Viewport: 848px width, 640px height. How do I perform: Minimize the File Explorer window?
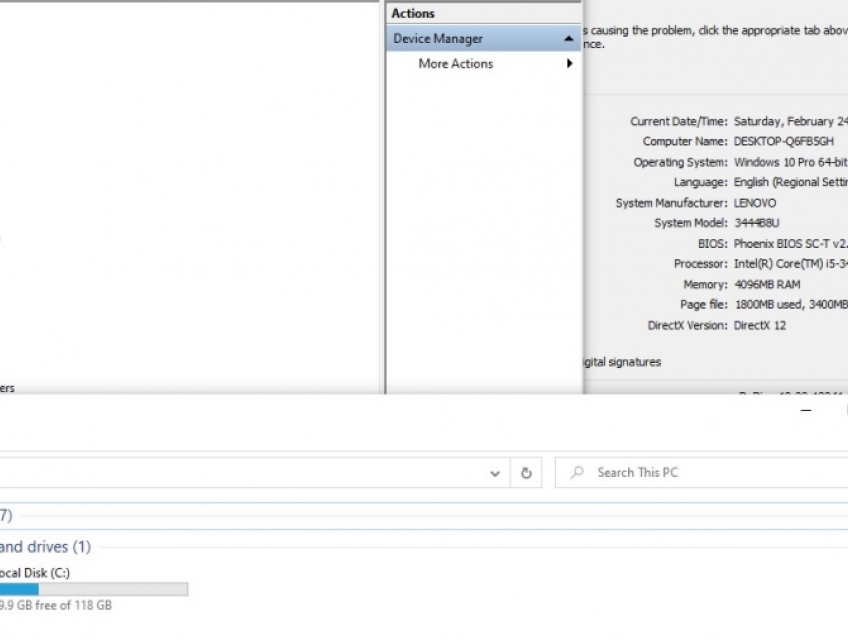[x=806, y=410]
